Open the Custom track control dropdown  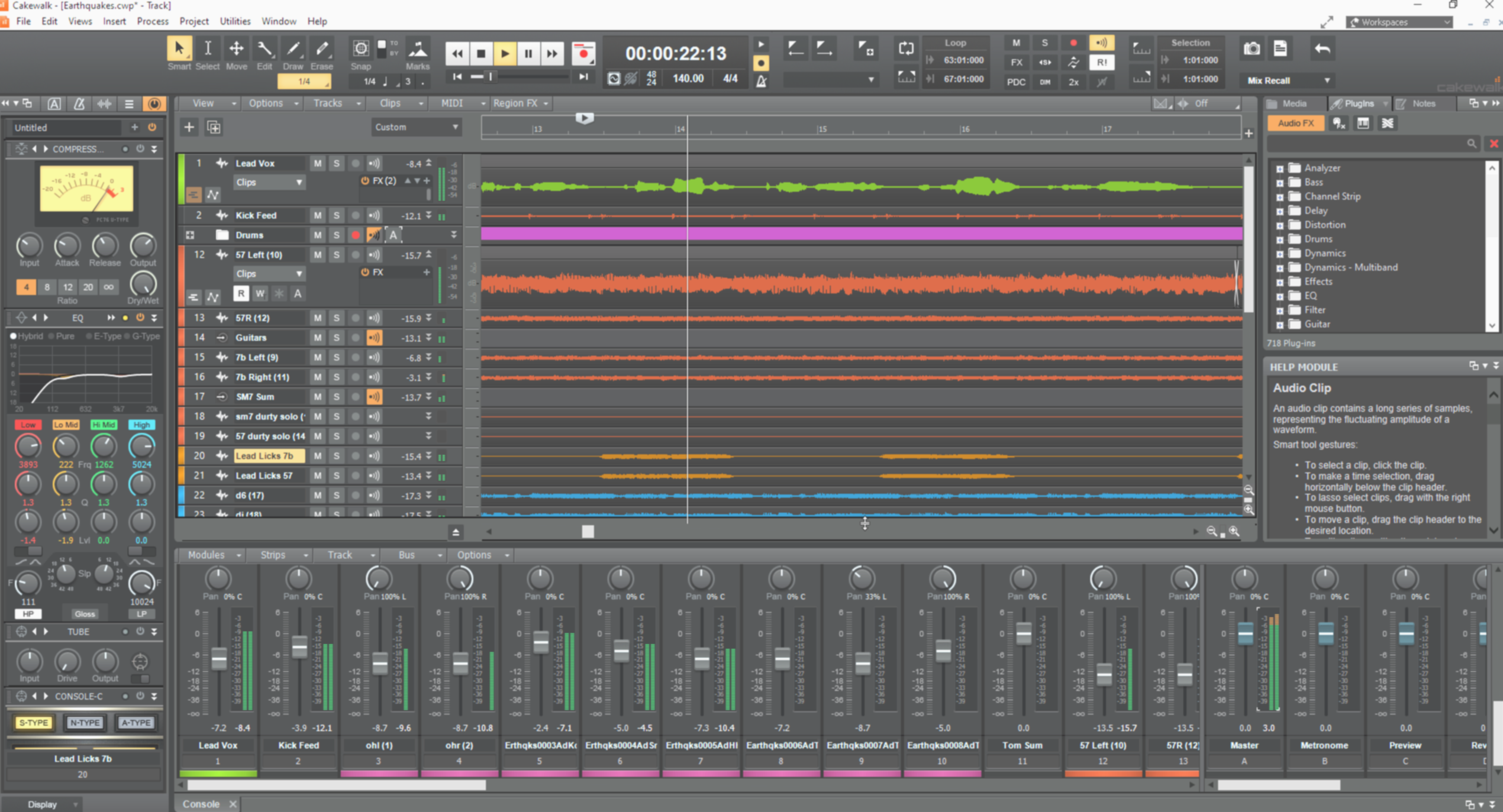point(416,127)
